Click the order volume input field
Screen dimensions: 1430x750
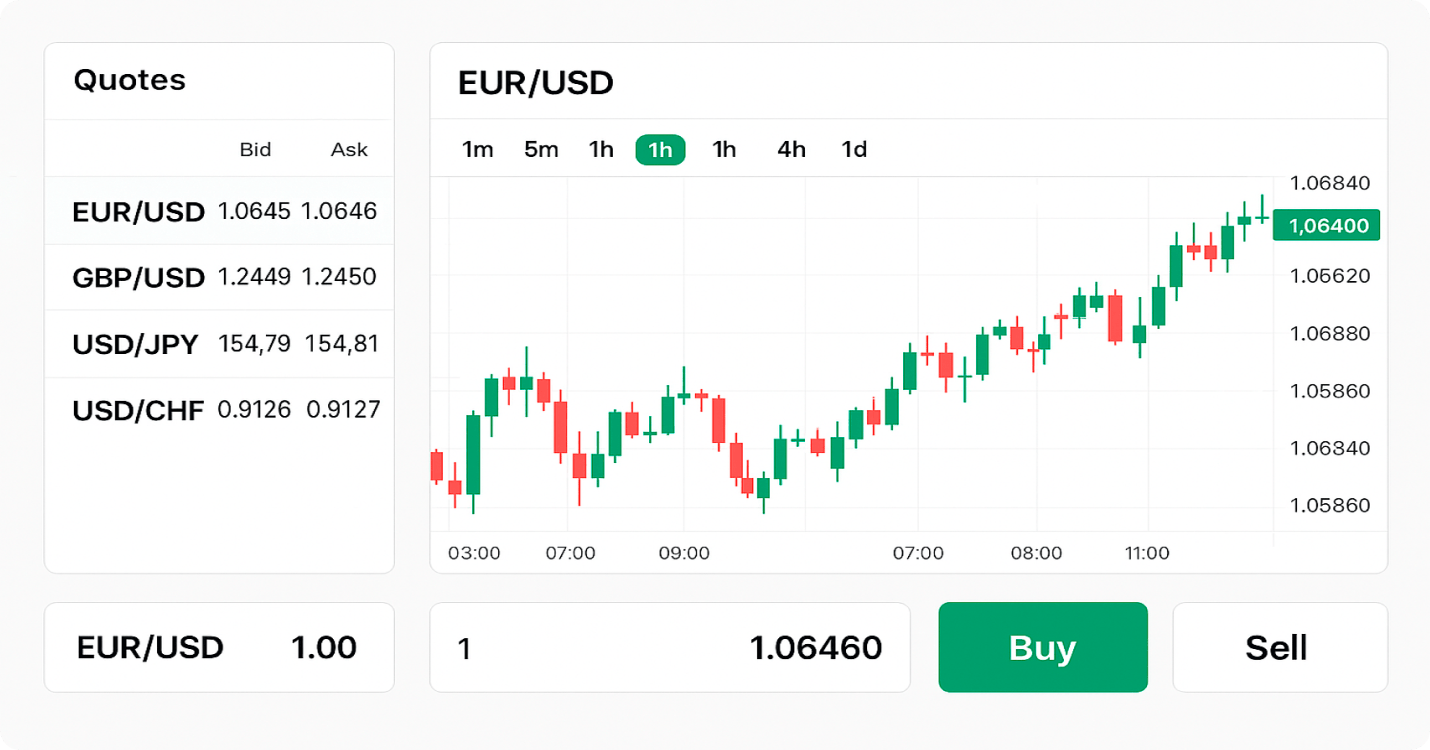coord(500,647)
